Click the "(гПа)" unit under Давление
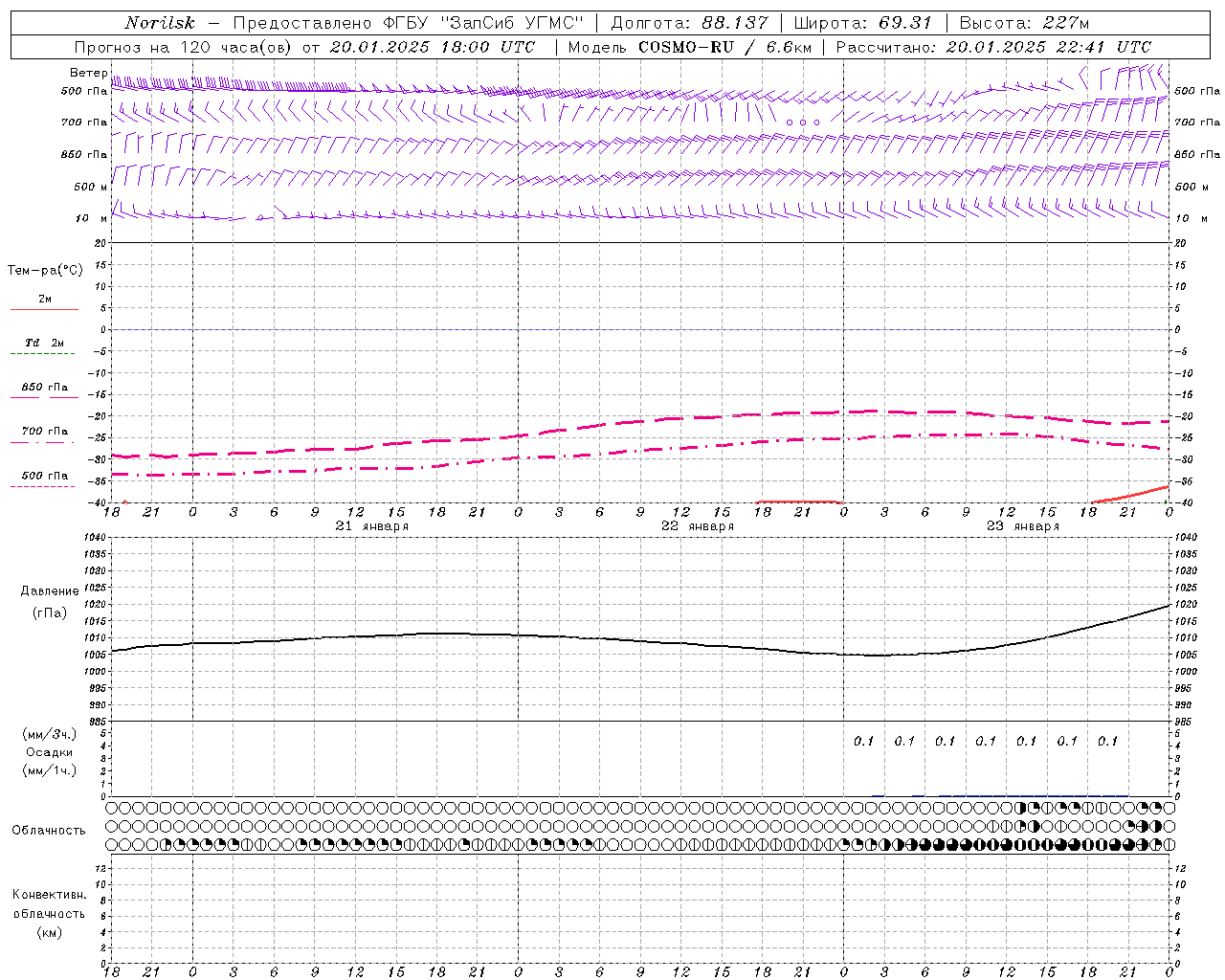 coord(49,613)
